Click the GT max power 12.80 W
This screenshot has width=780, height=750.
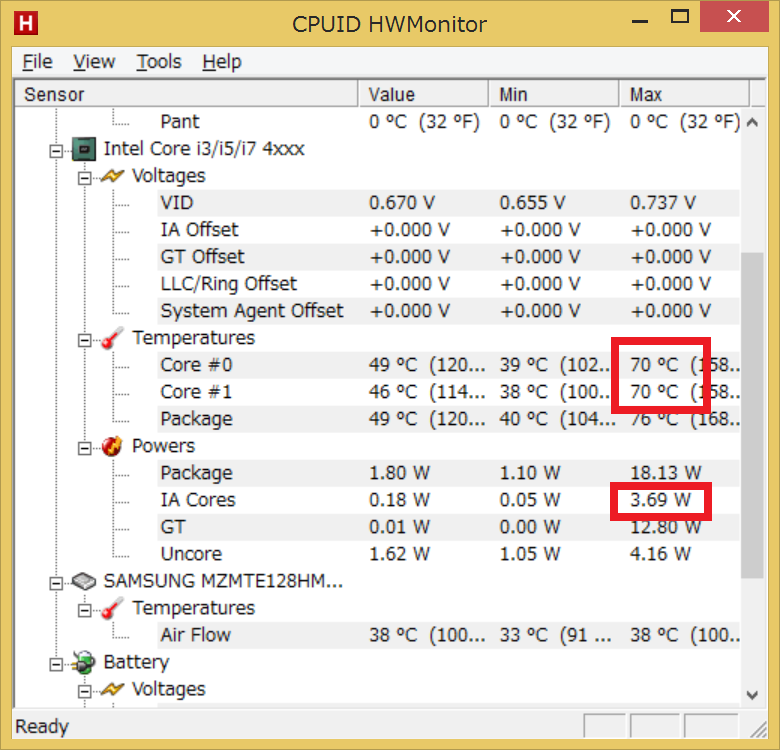[x=666, y=527]
